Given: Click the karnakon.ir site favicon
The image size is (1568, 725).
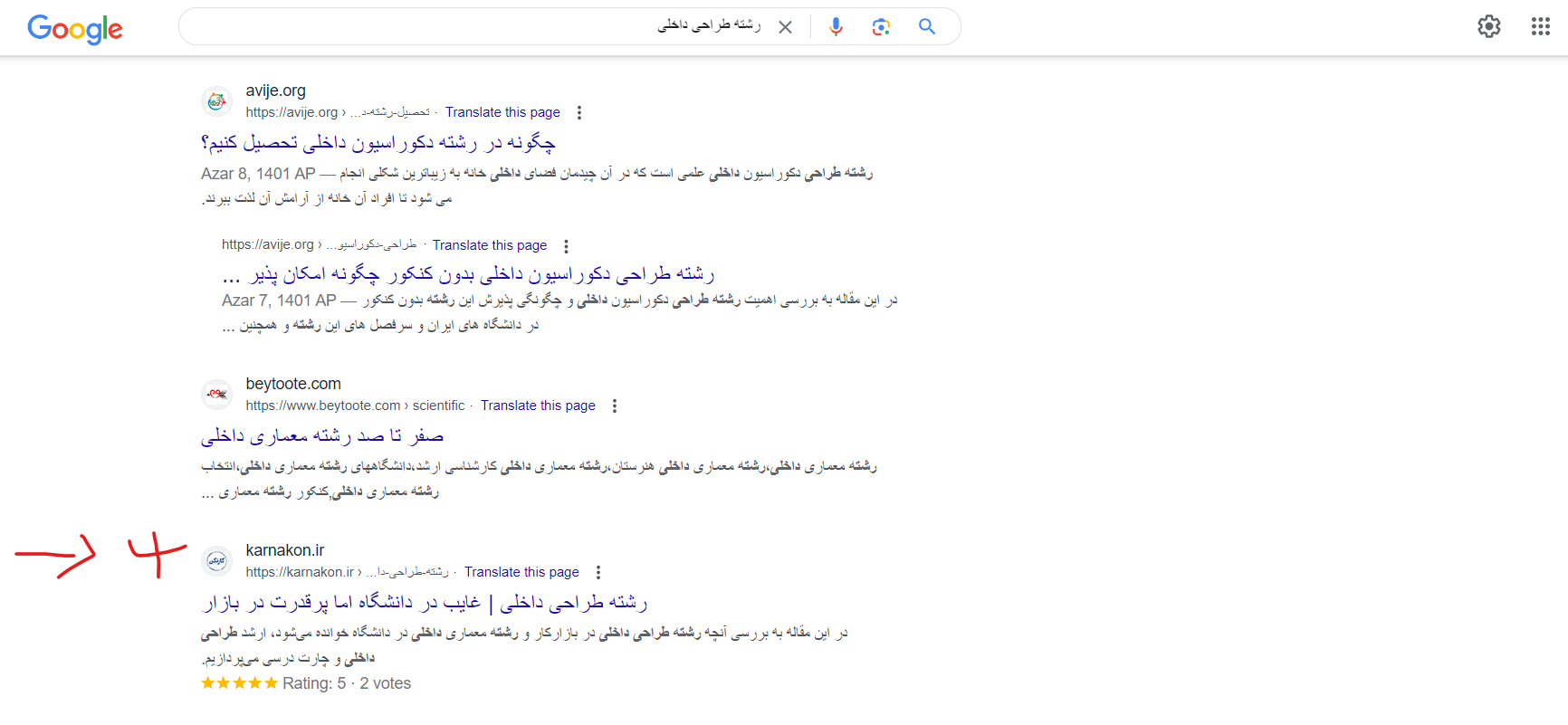Looking at the screenshot, I should 216,561.
